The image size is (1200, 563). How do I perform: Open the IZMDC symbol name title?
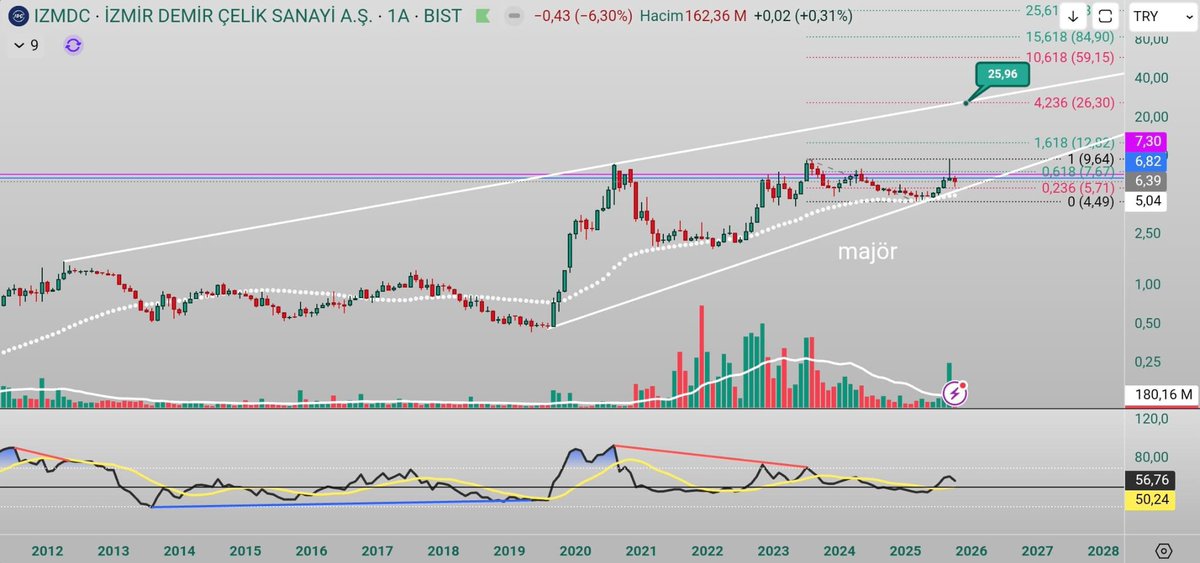(248, 17)
